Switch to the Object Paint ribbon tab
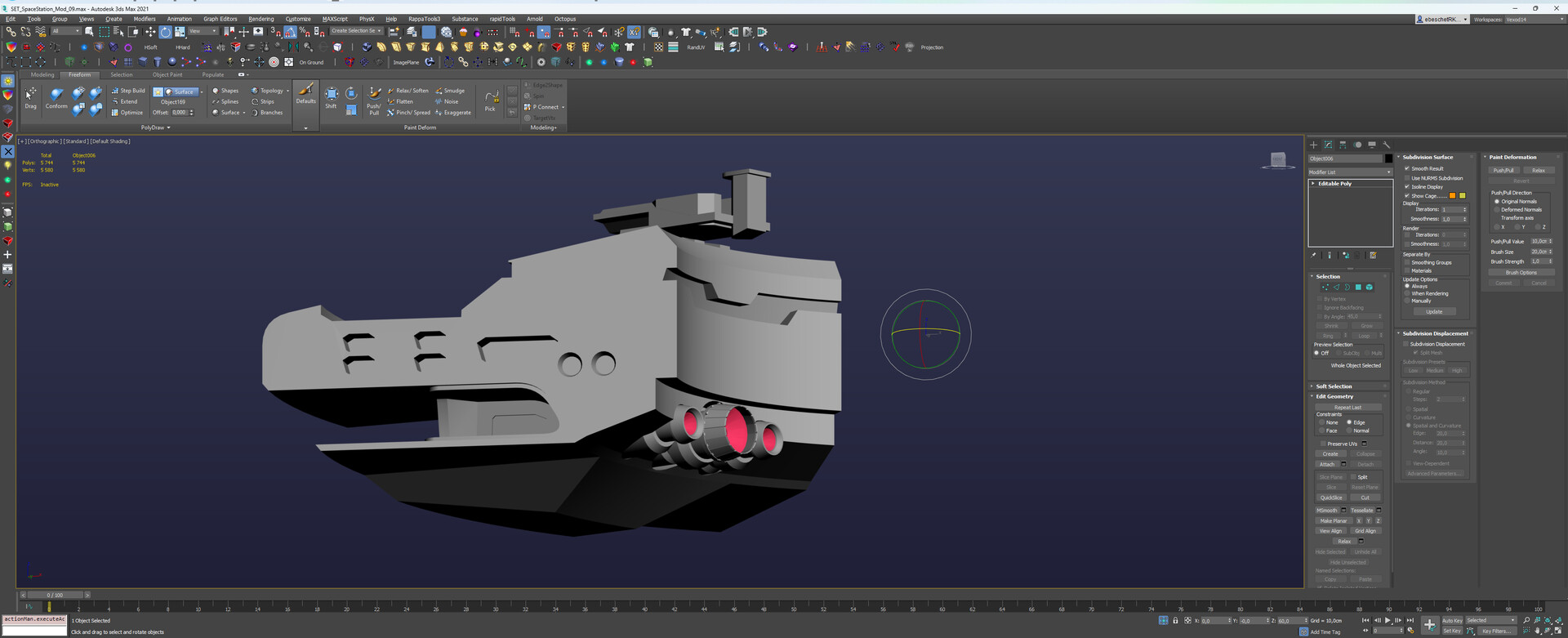Screen dimensions: 1568x638 [167, 74]
